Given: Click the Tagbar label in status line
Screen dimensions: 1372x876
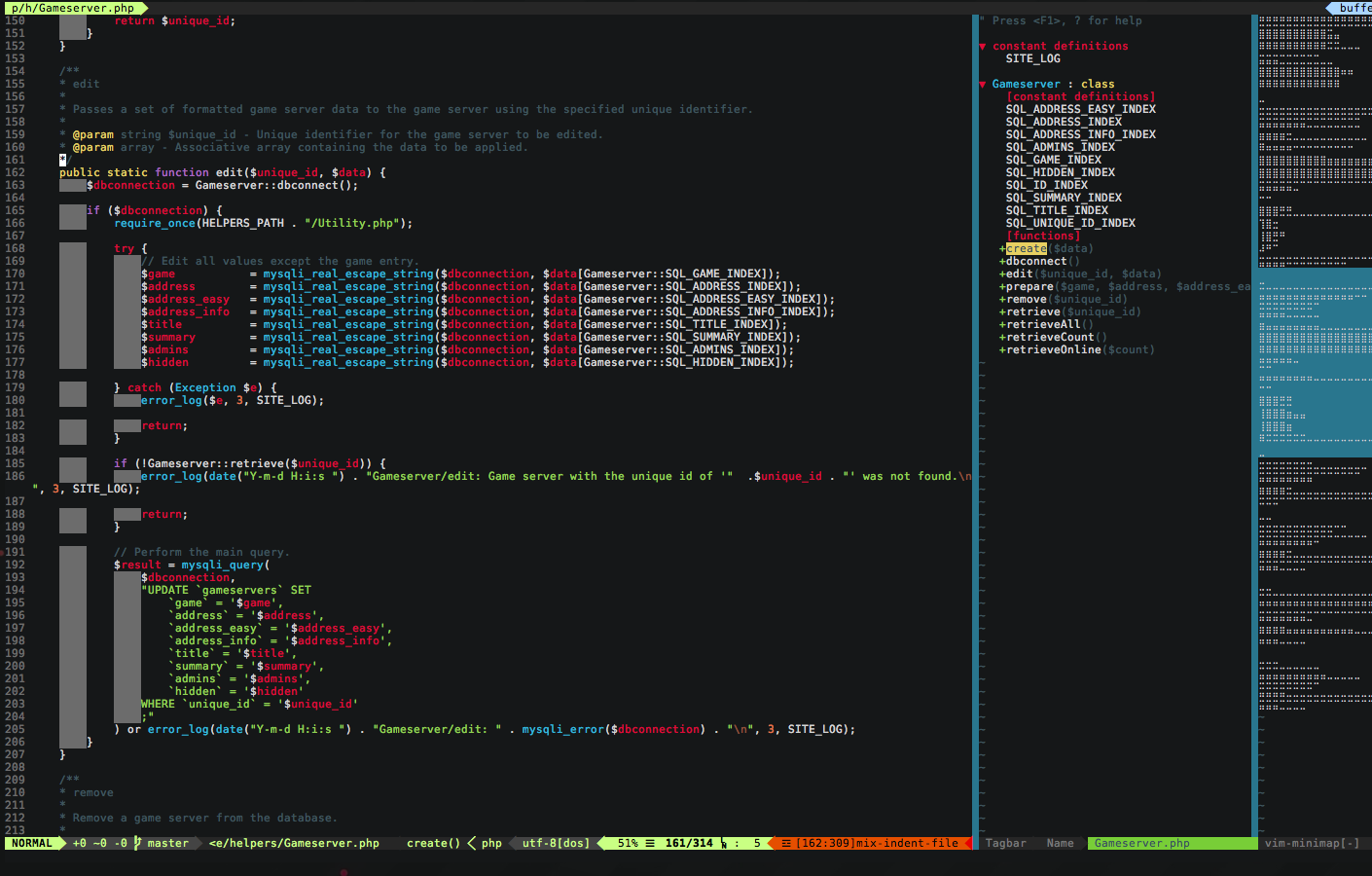Looking at the screenshot, I should [1005, 843].
